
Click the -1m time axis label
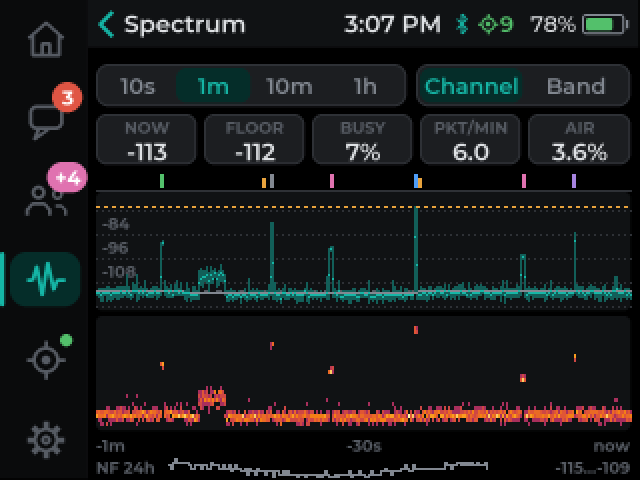pyautogui.click(x=110, y=446)
